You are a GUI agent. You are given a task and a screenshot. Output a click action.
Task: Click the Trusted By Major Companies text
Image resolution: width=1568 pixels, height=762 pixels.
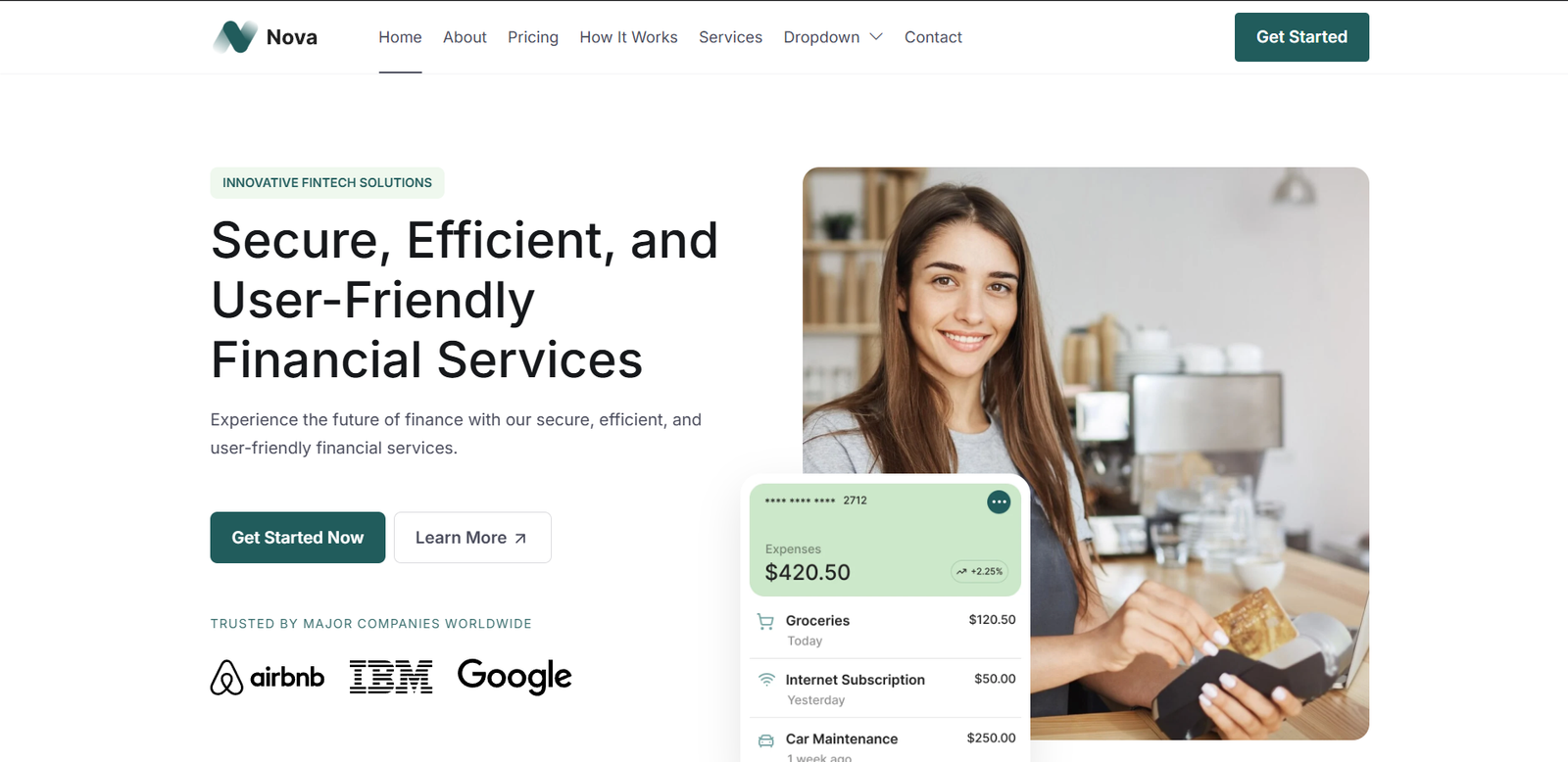(x=370, y=624)
